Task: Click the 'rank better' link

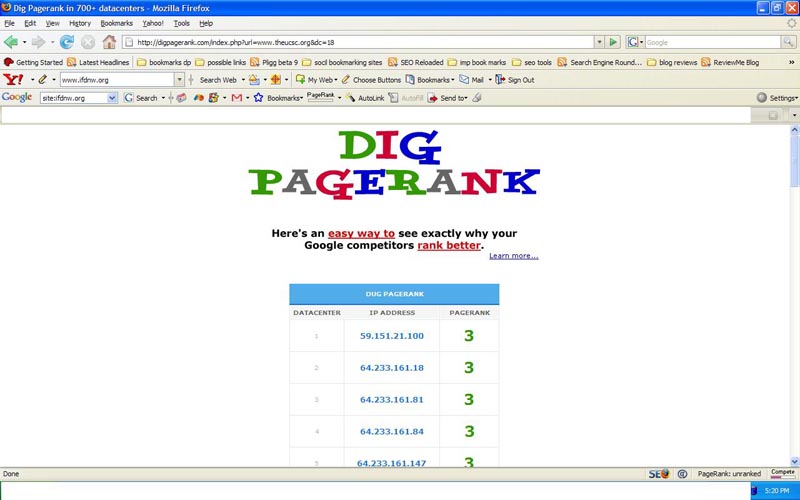Action: click(449, 245)
